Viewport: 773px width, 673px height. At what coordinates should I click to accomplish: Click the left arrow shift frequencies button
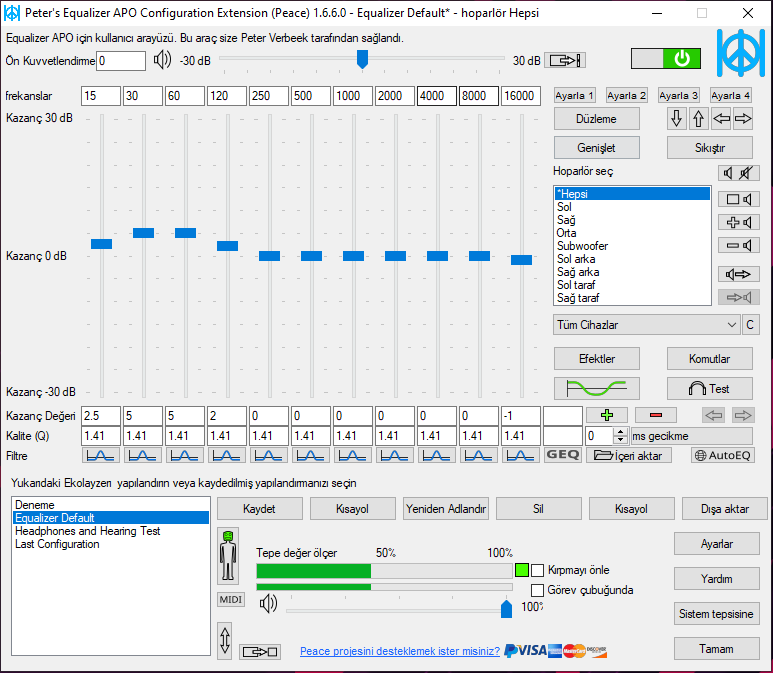[721, 118]
